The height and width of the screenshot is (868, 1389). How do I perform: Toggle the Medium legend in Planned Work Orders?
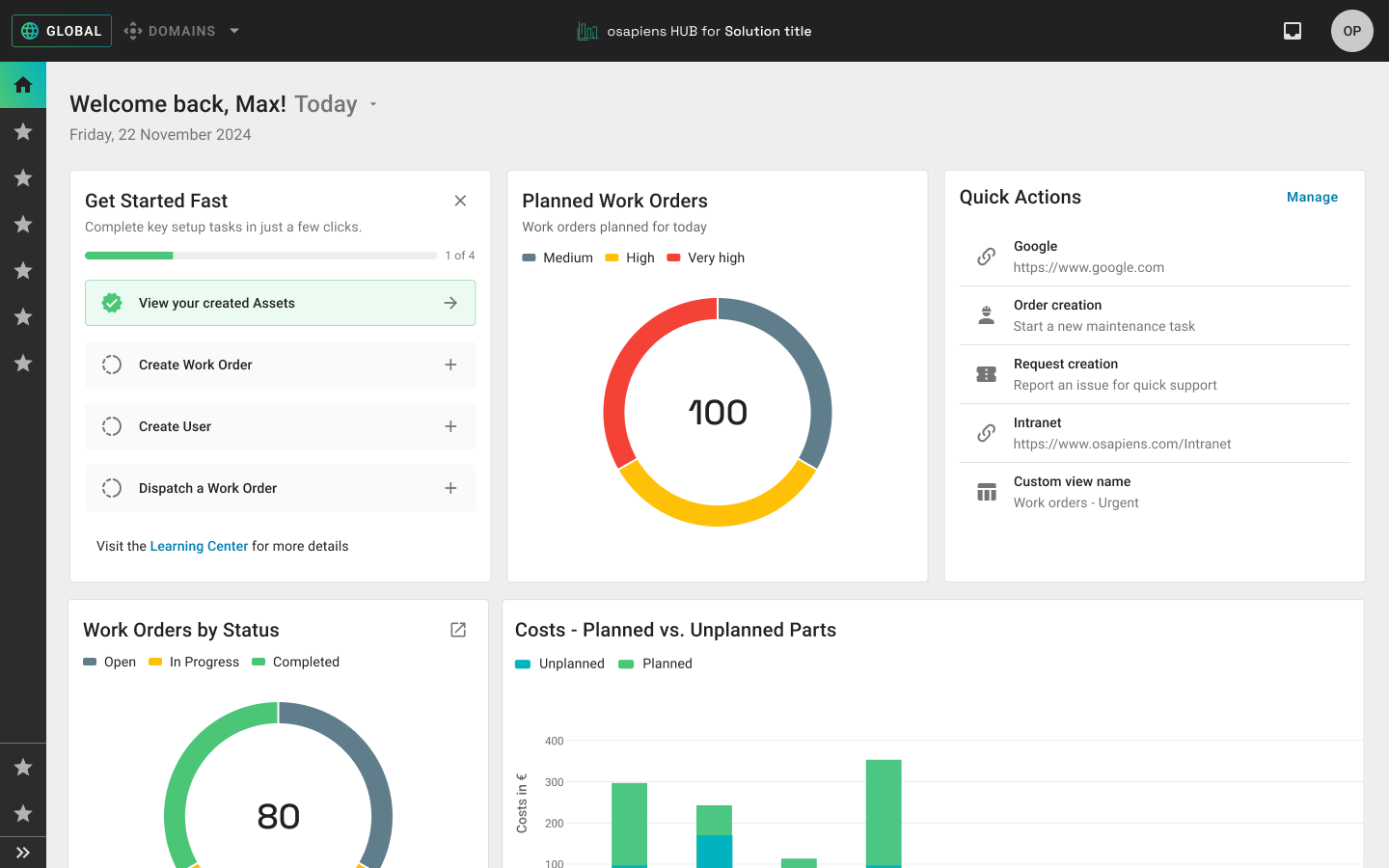(558, 258)
